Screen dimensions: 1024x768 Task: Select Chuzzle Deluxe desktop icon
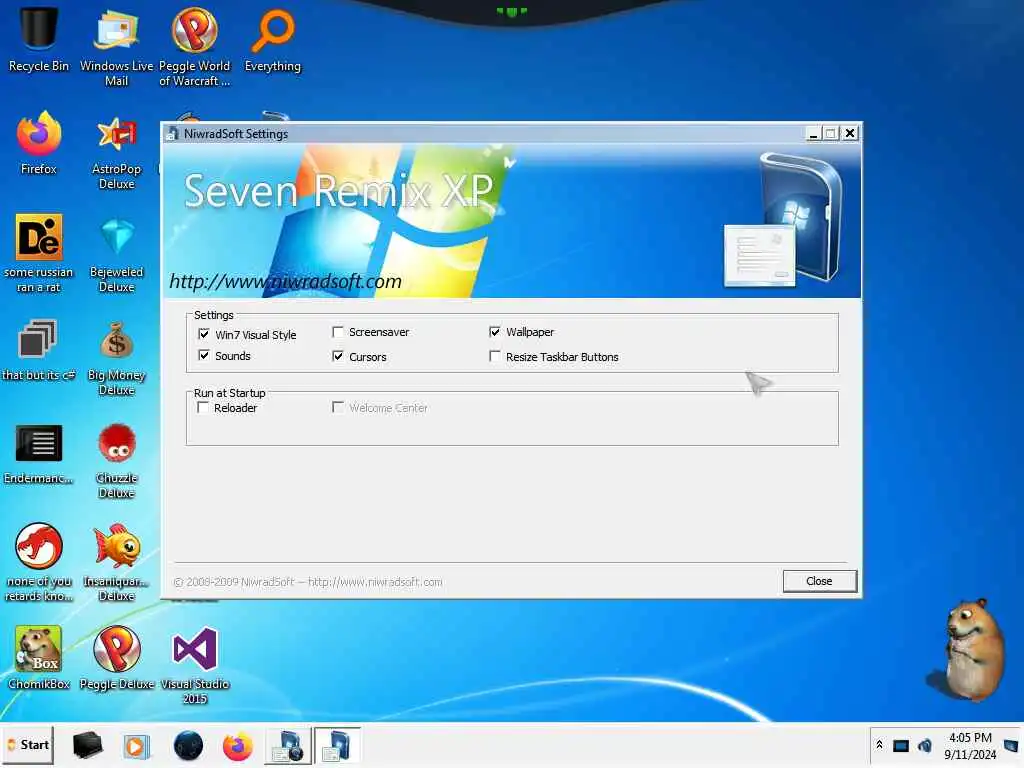click(x=116, y=461)
